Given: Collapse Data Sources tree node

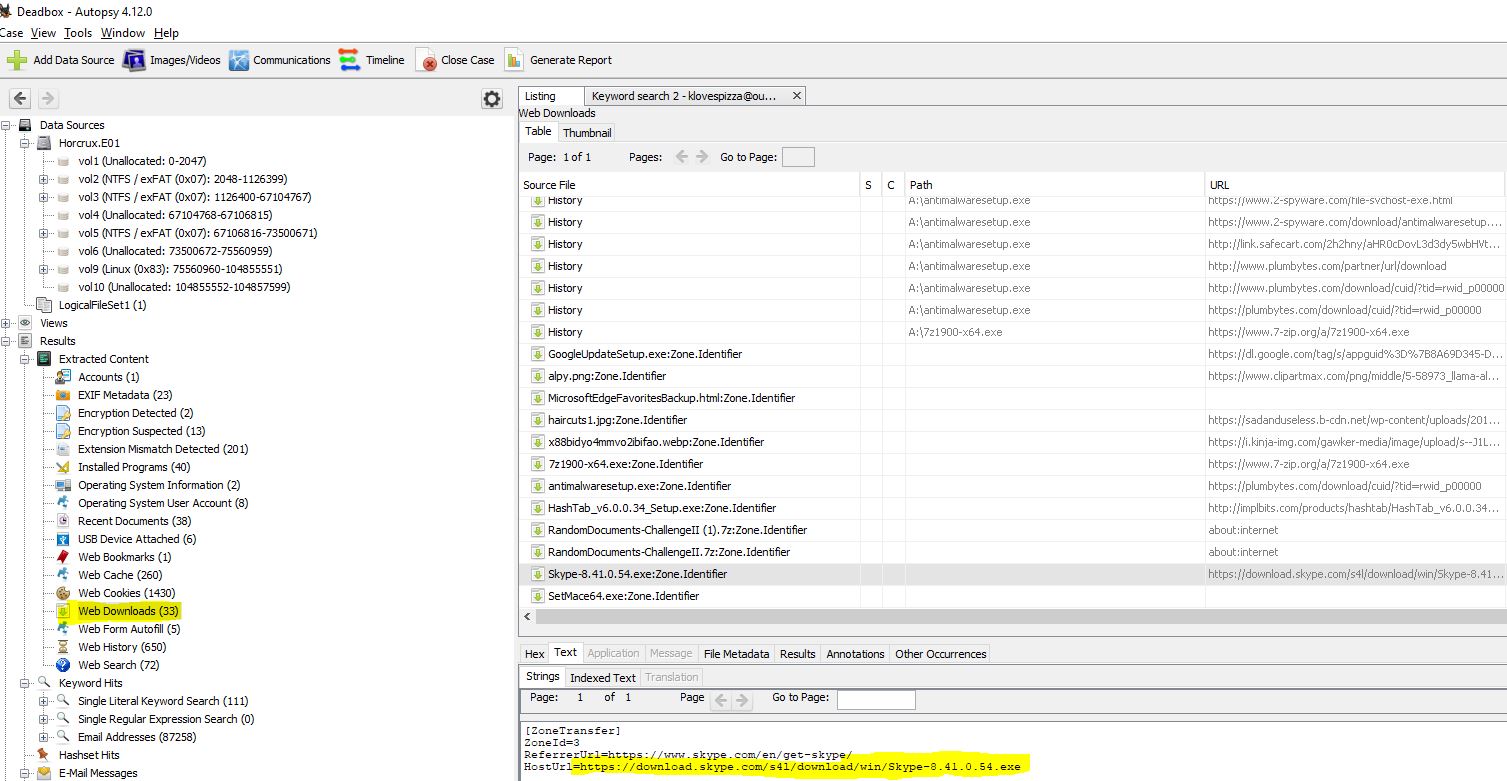Looking at the screenshot, I should (6, 125).
